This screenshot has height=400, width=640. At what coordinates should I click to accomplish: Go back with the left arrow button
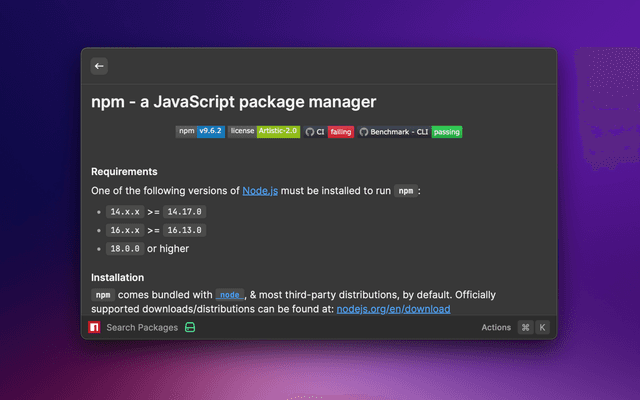tap(99, 66)
